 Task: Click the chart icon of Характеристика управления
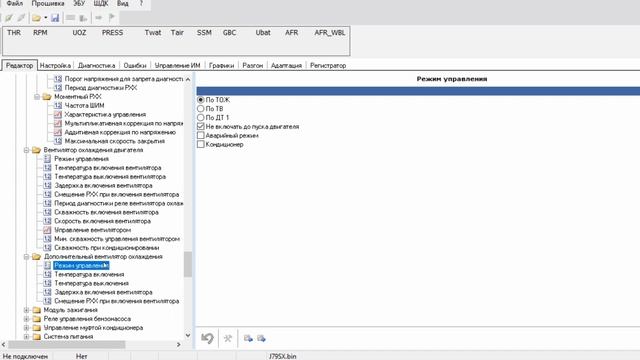pyautogui.click(x=58, y=115)
